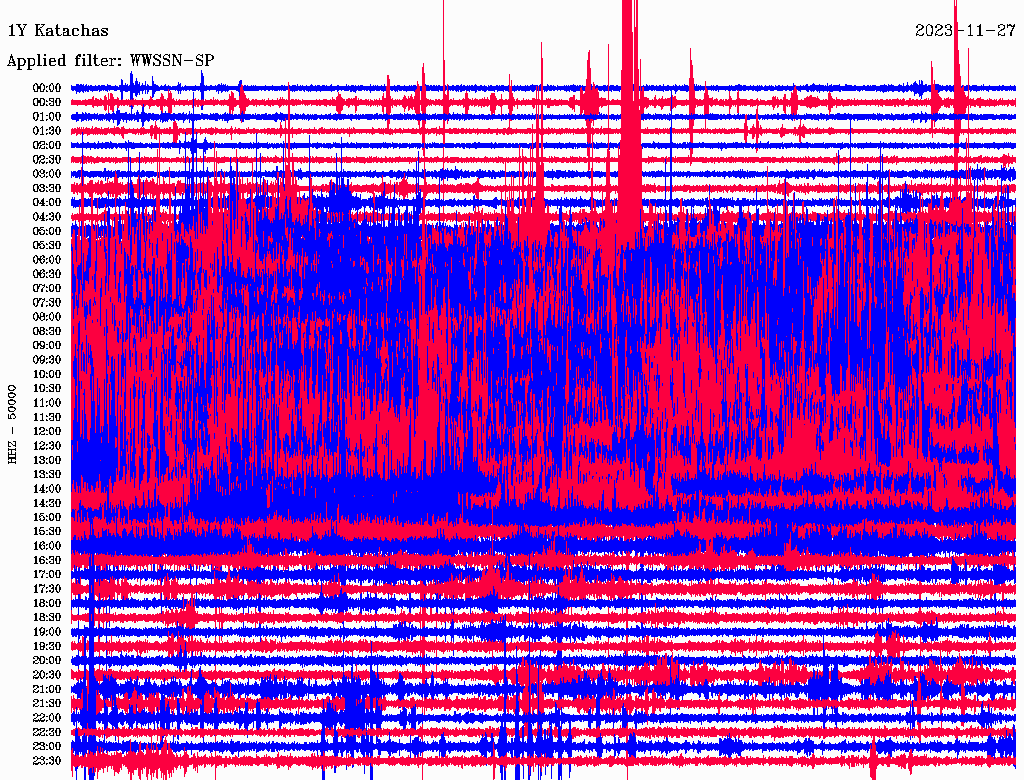
Task: Select the 04:30 time label
Action: pos(47,217)
